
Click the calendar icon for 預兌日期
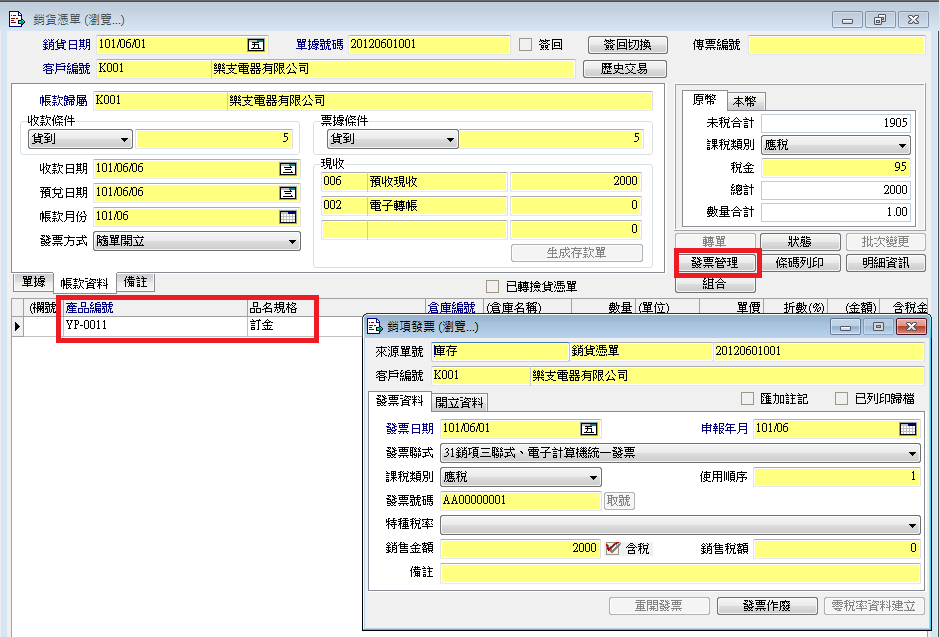click(x=287, y=193)
